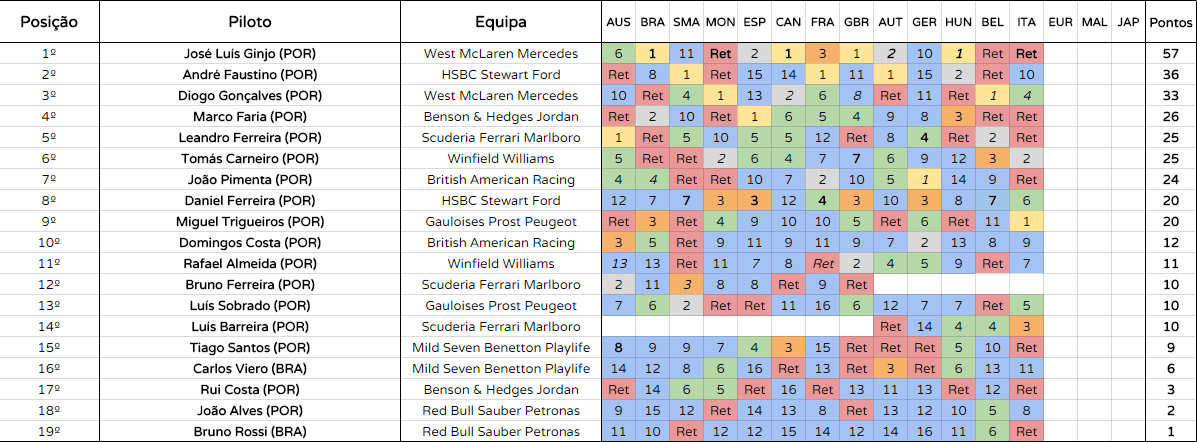Click Bruno Rossi's green BEL result cell
This screenshot has width=1197, height=442.
pyautogui.click(x=992, y=431)
